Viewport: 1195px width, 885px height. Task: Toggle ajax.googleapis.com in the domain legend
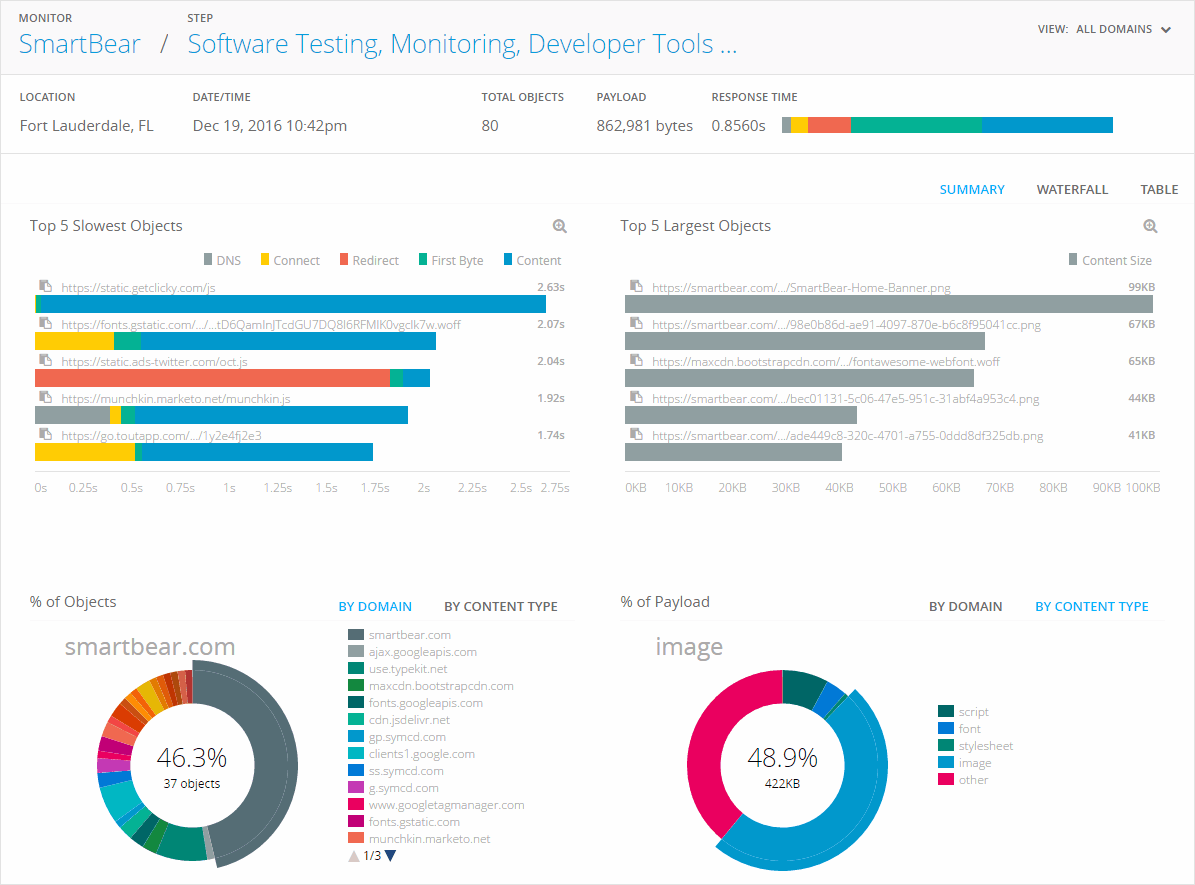[413, 652]
